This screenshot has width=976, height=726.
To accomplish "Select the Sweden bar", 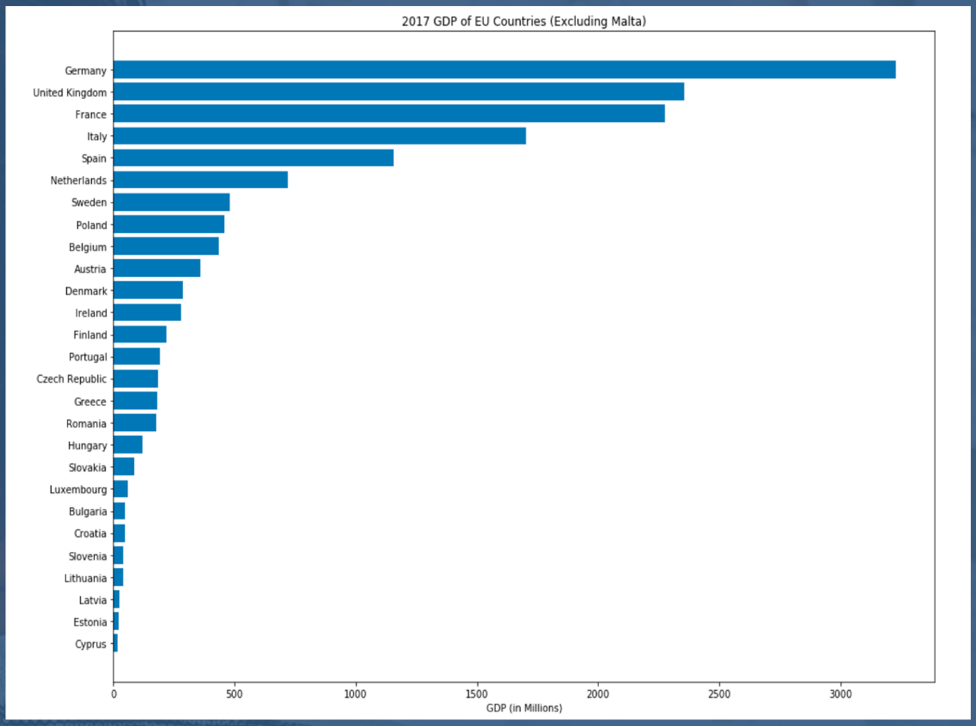I will (171, 202).
